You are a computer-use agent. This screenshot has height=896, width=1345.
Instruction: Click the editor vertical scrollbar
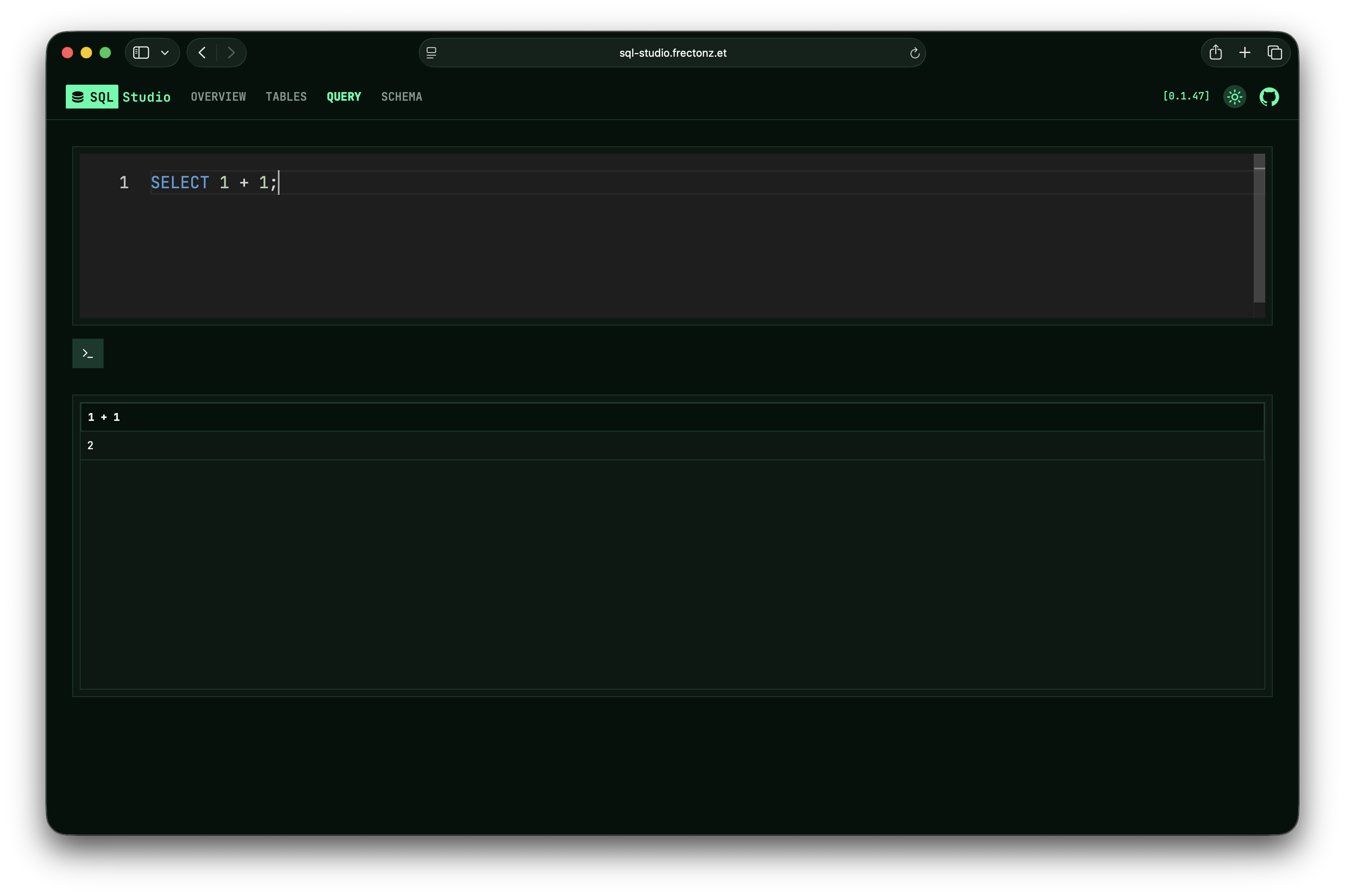[x=1259, y=229]
